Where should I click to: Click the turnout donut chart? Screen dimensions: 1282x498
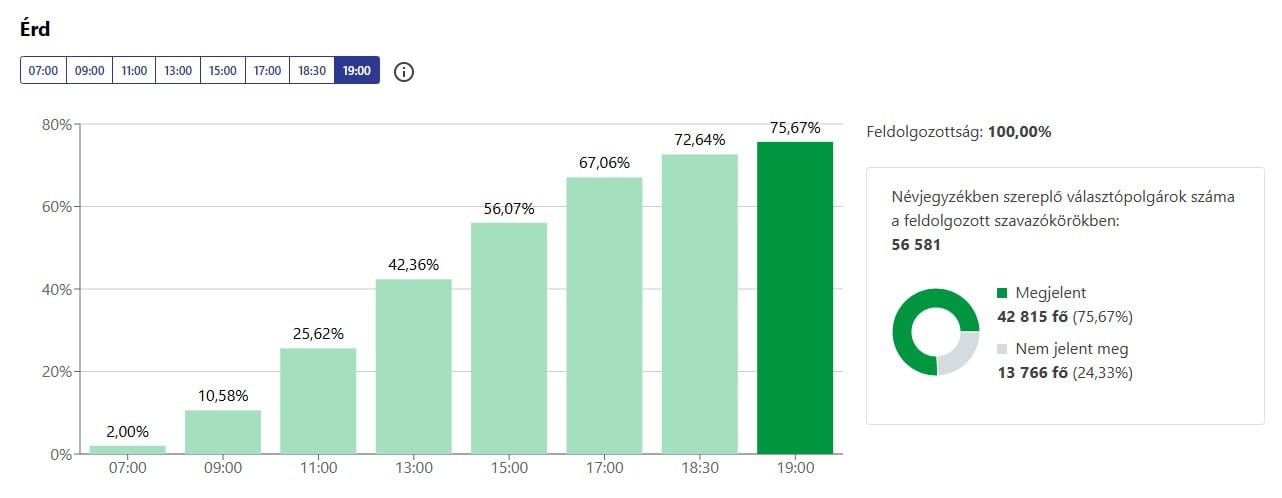(935, 332)
